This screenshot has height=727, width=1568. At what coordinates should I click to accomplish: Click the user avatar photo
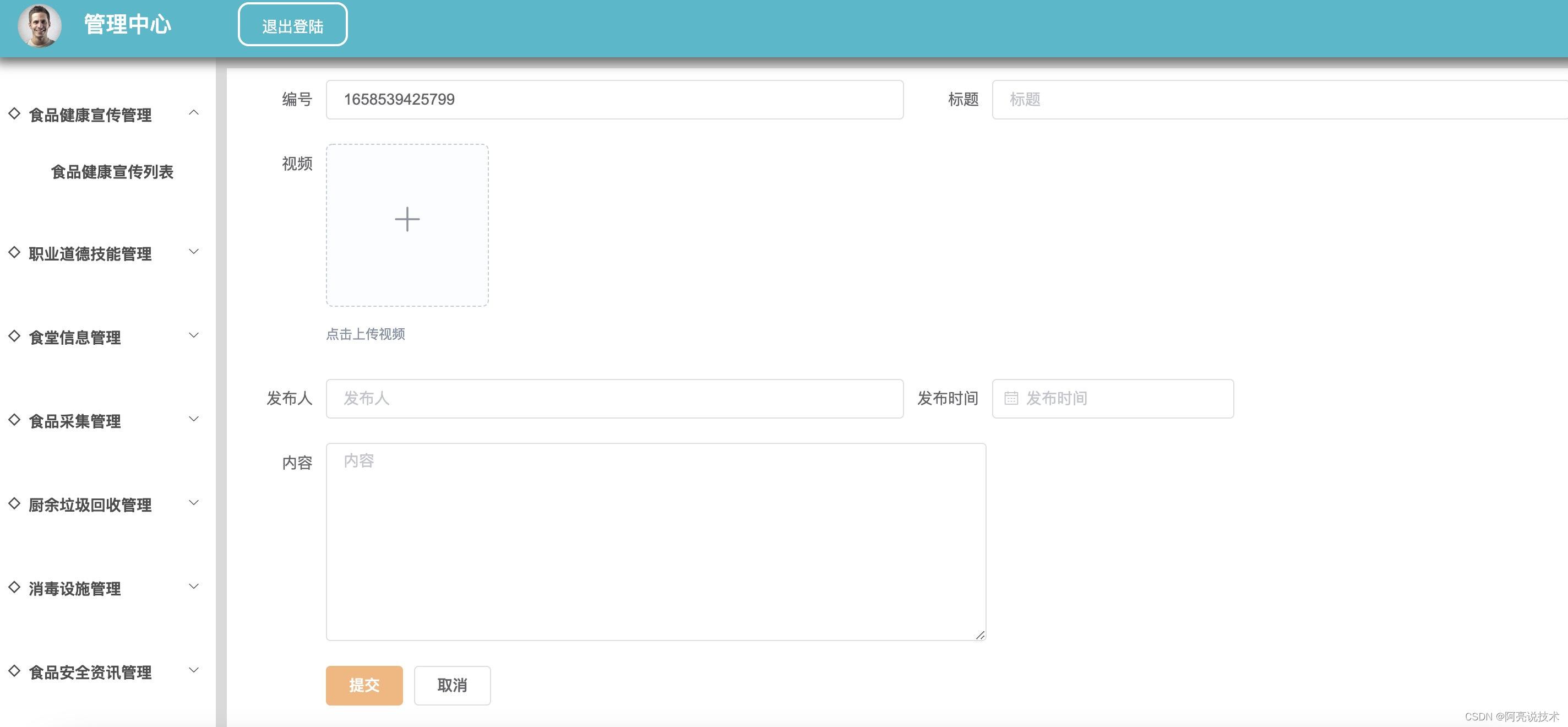coord(40,25)
